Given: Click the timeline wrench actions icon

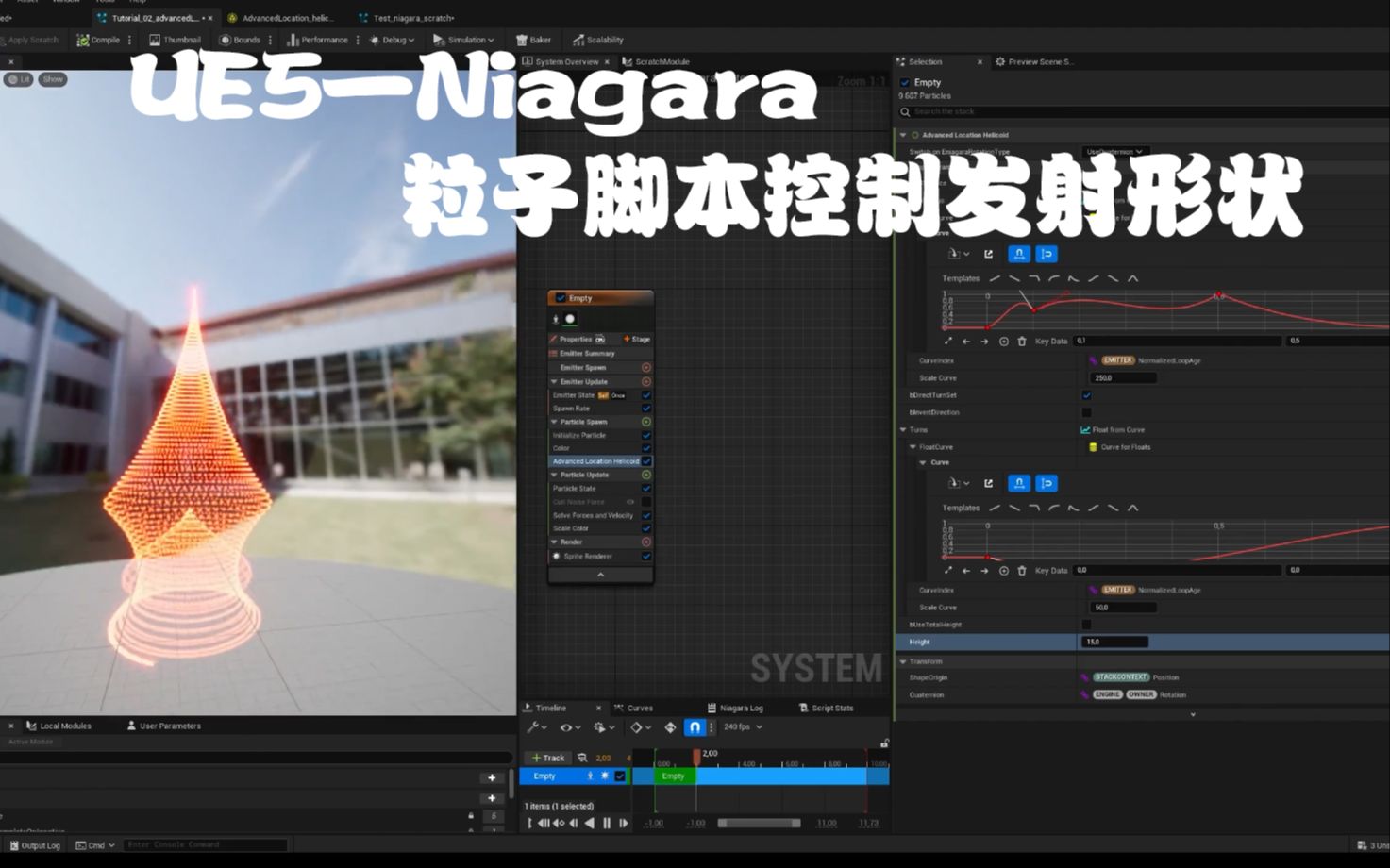Looking at the screenshot, I should pos(536,727).
